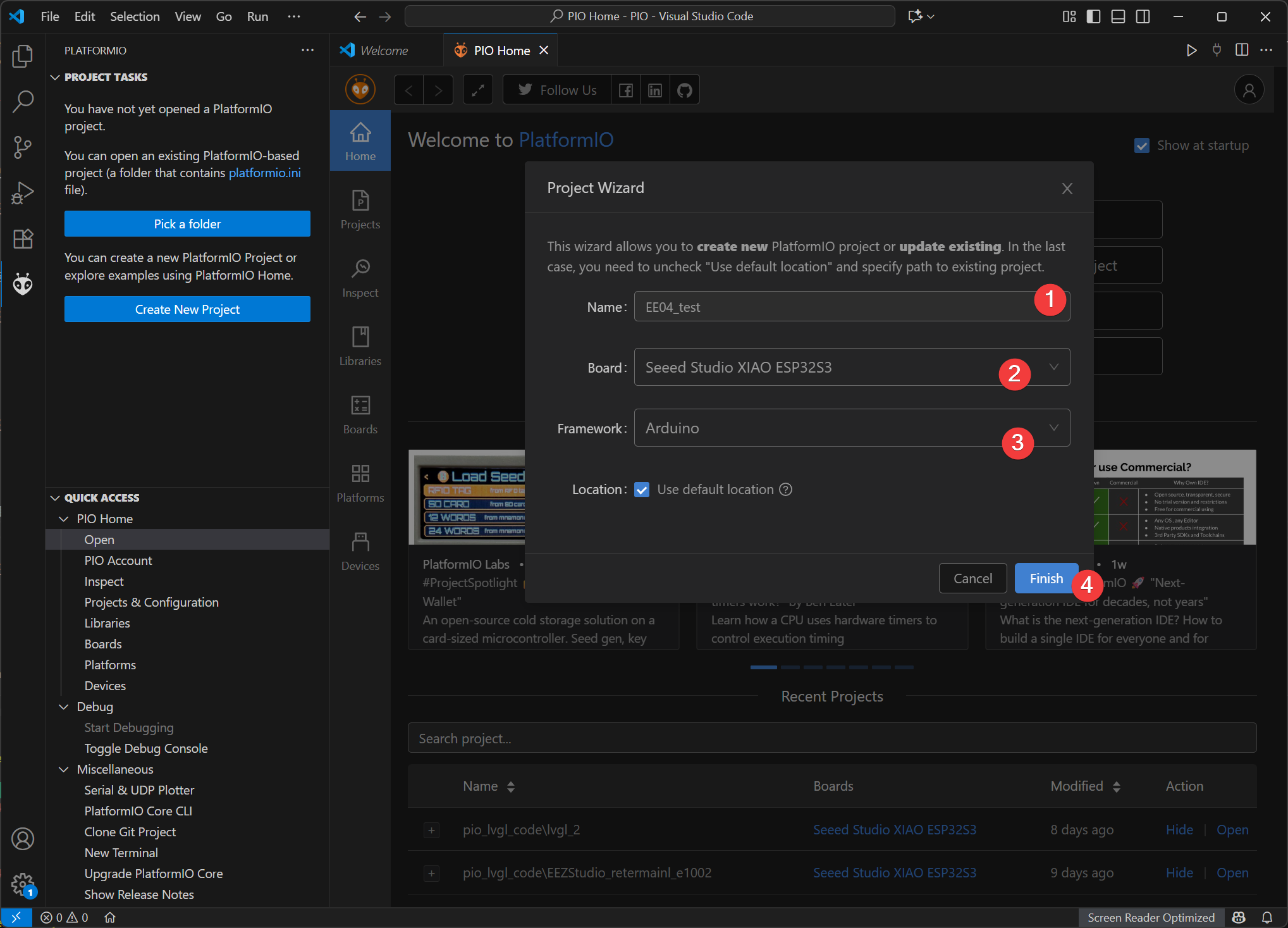1288x928 pixels.
Task: Click the PIO account profile icon
Action: (x=1249, y=90)
